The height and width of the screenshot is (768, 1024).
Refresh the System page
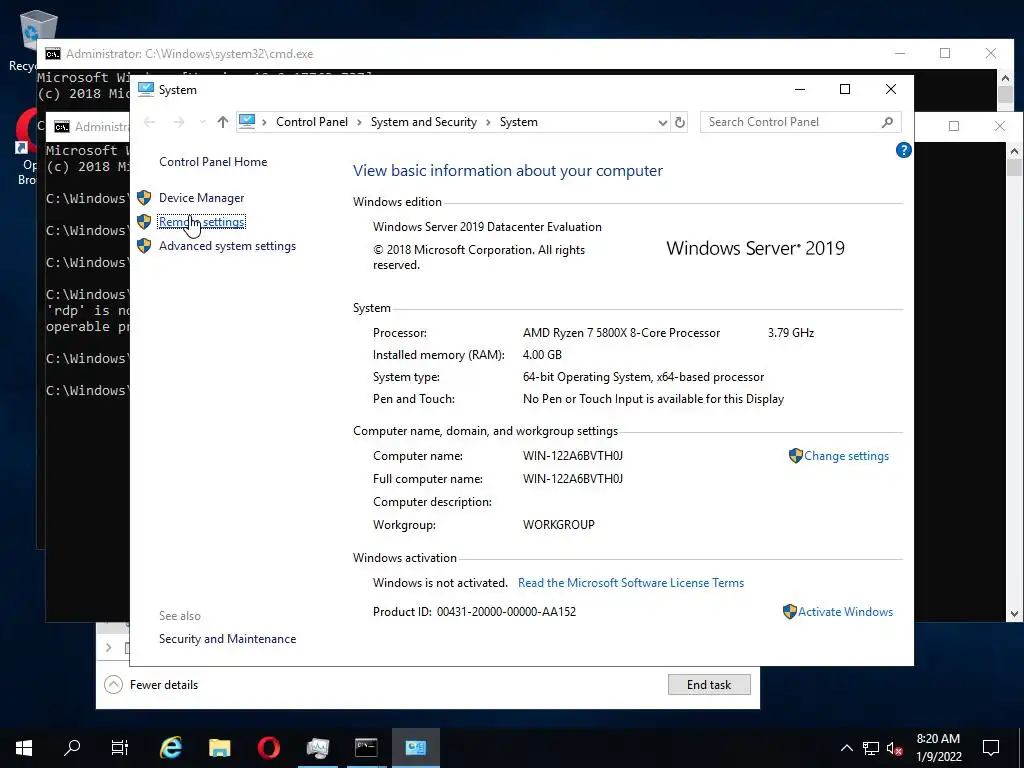point(680,122)
